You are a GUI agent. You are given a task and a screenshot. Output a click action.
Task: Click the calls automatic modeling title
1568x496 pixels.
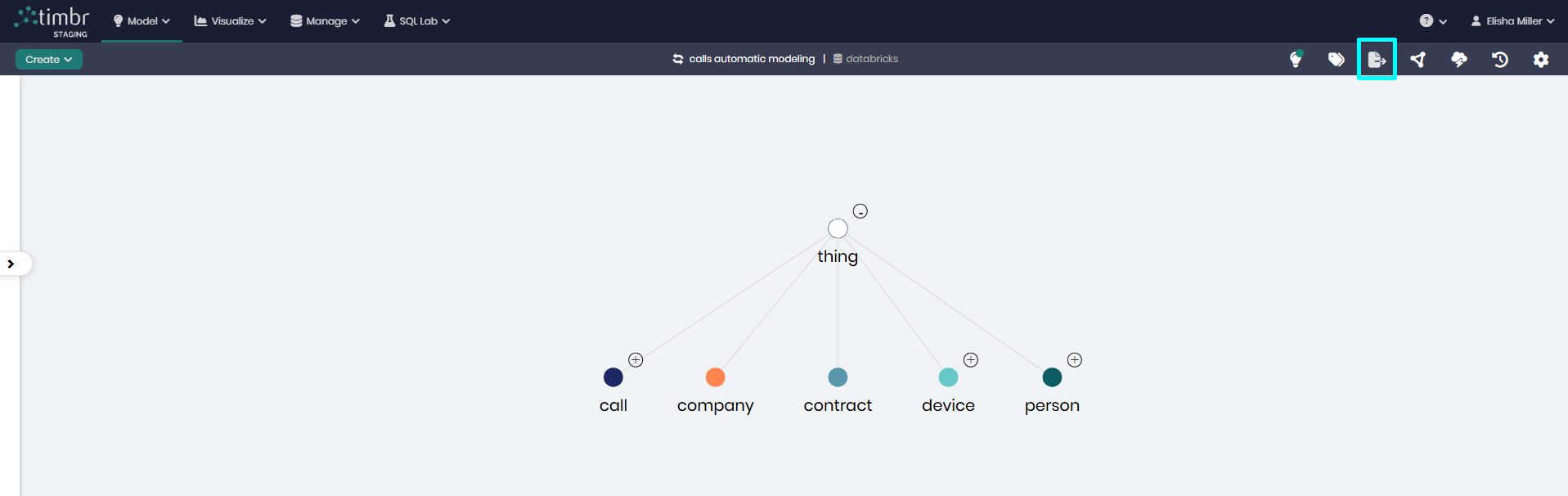(x=751, y=59)
